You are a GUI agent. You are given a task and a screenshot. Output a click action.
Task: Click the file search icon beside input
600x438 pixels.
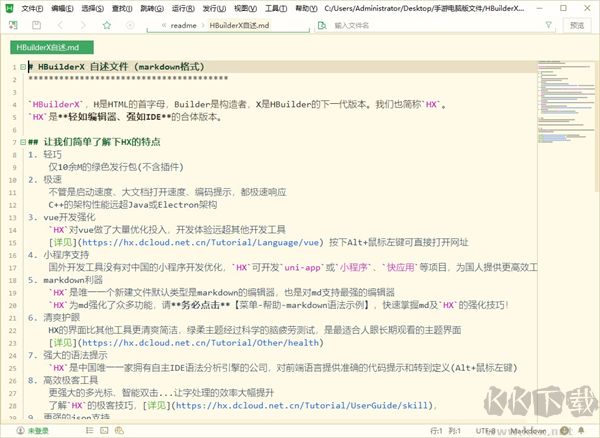[x=322, y=25]
